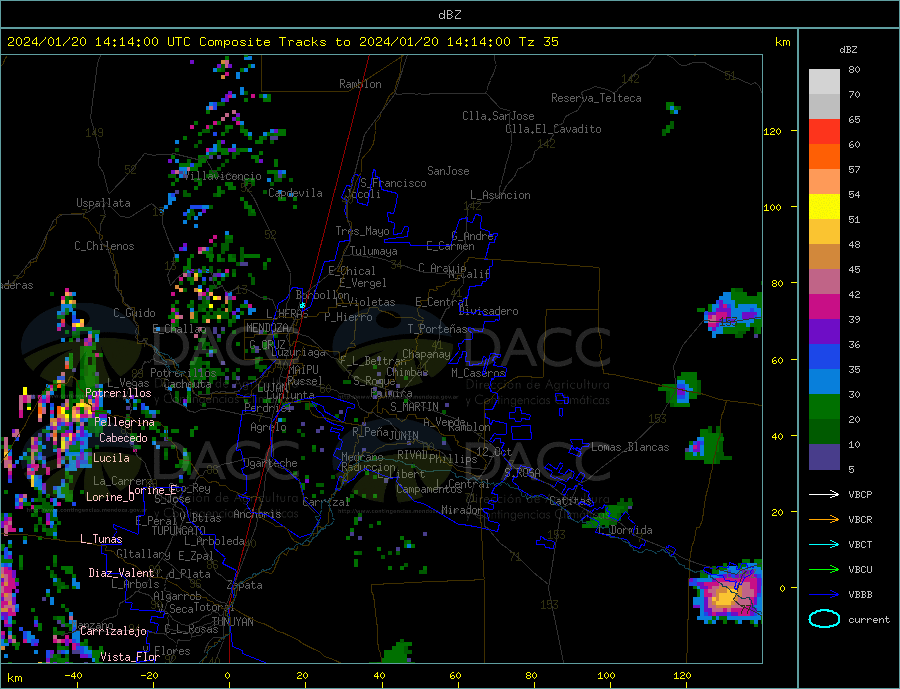This screenshot has height=689, width=900.
Task: Select the slate 10 dBZ bottom swatch
Action: pos(824,457)
